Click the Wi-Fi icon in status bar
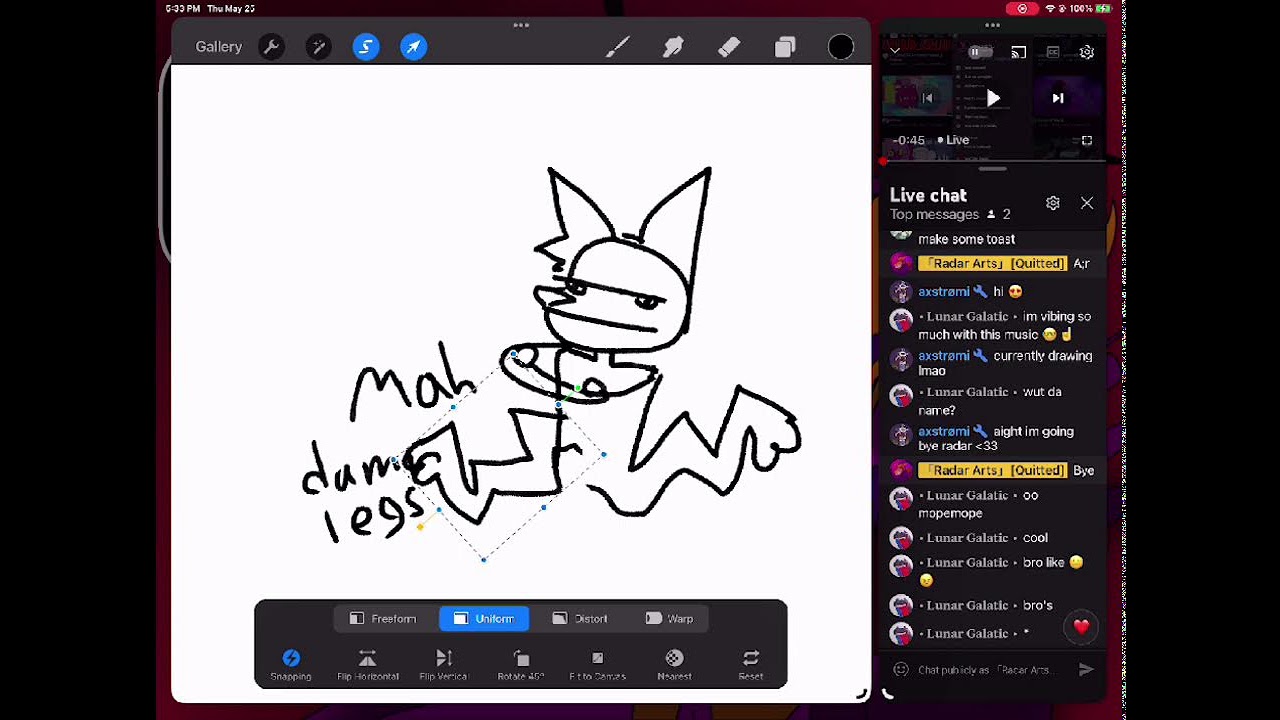Viewport: 1280px width, 720px height. 1050,8
